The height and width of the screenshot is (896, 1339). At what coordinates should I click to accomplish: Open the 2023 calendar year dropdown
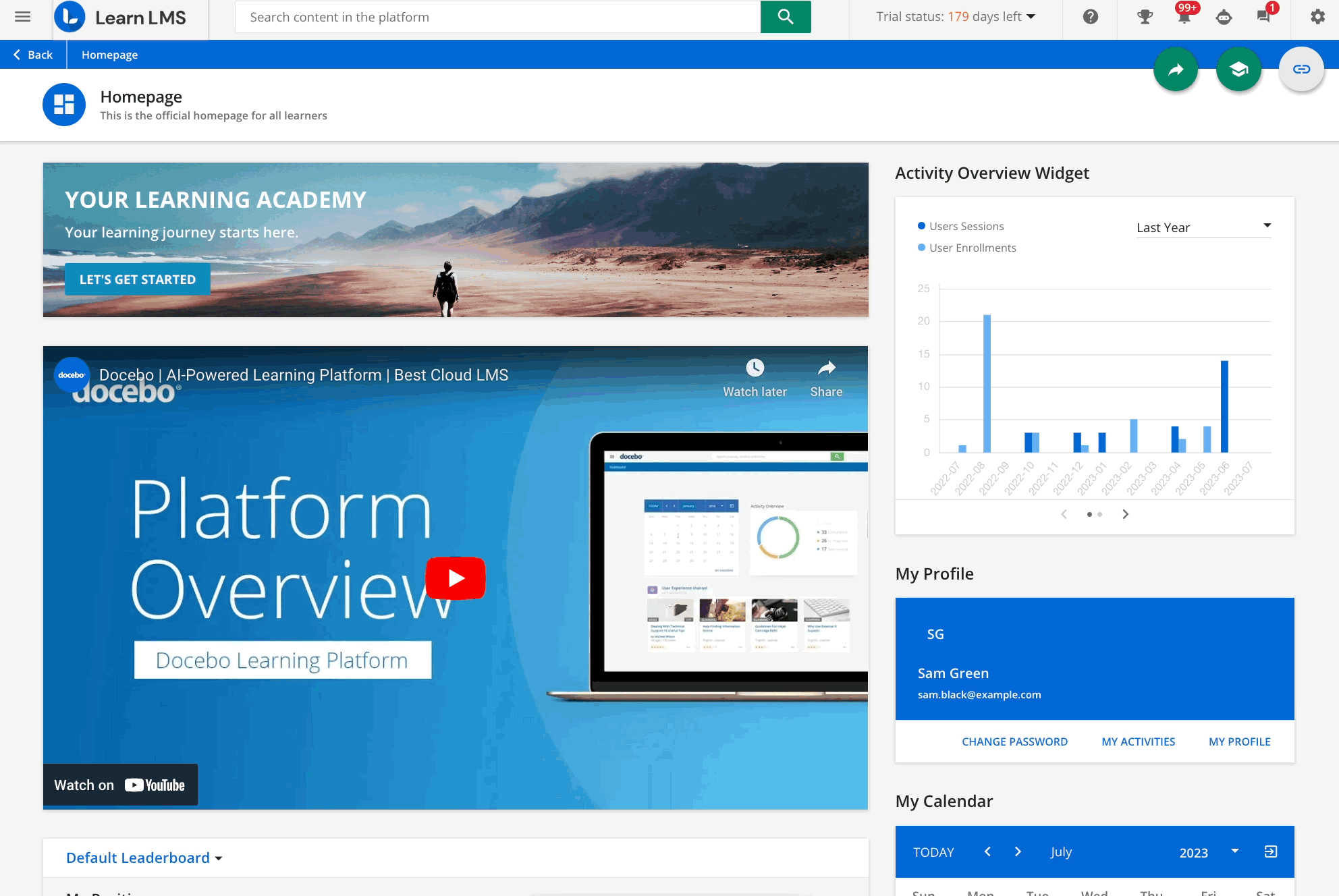point(1209,852)
